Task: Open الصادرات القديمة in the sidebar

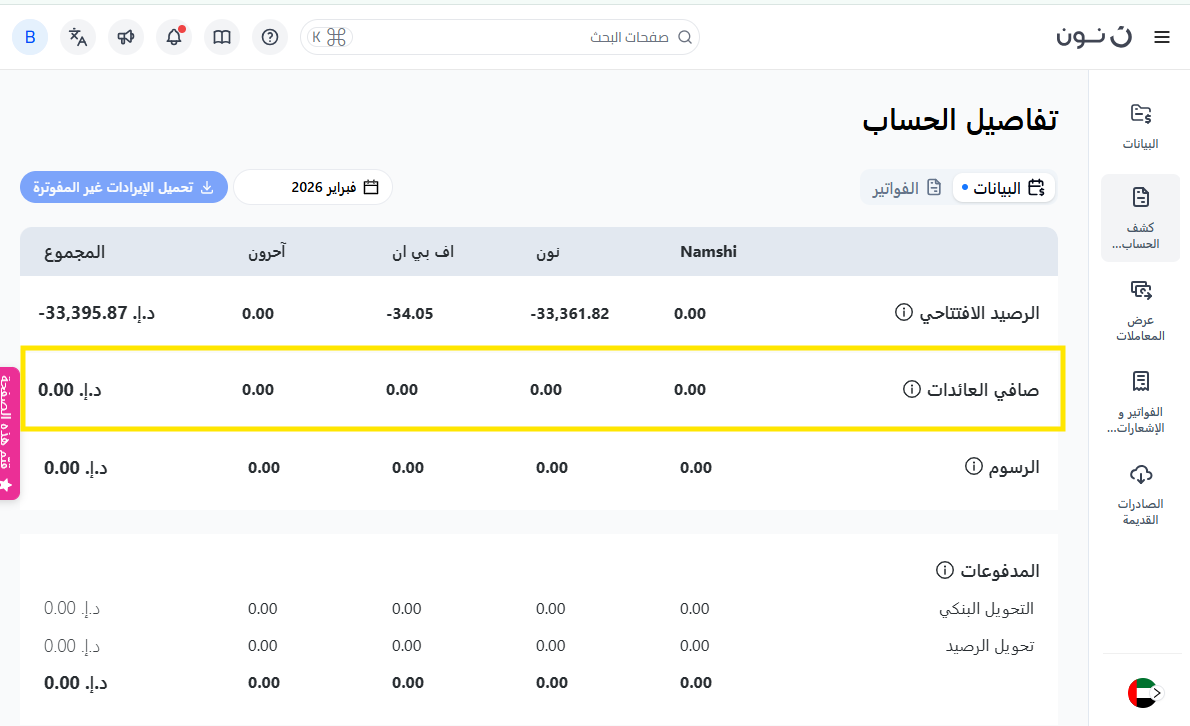Action: [x=1140, y=495]
